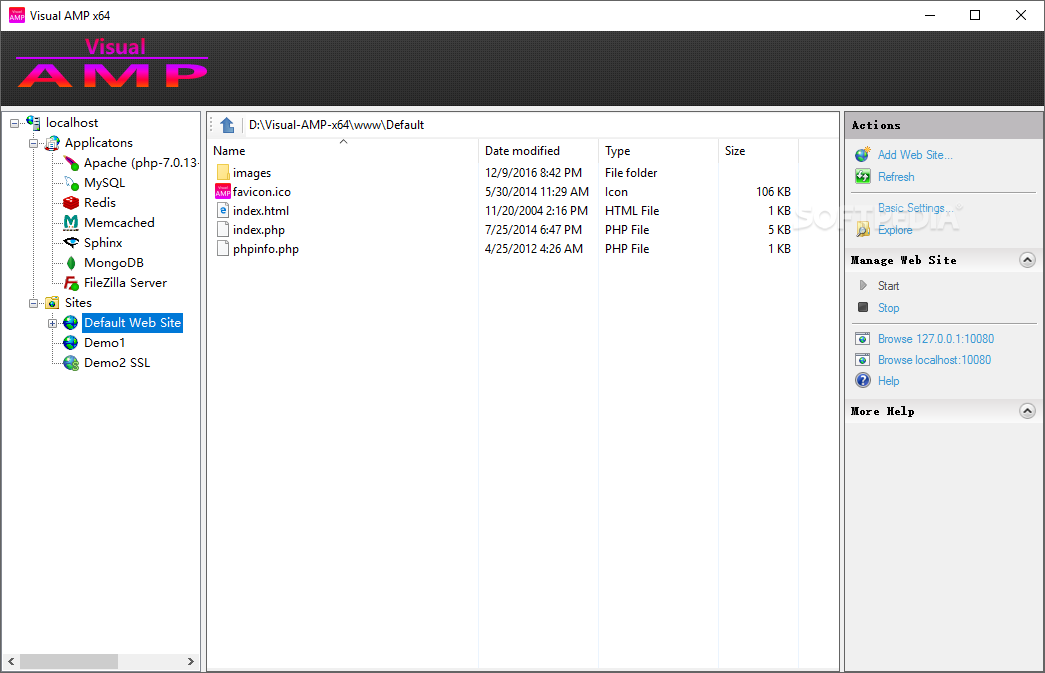Sort files by Type column
The width and height of the screenshot is (1045, 673).
coord(658,151)
